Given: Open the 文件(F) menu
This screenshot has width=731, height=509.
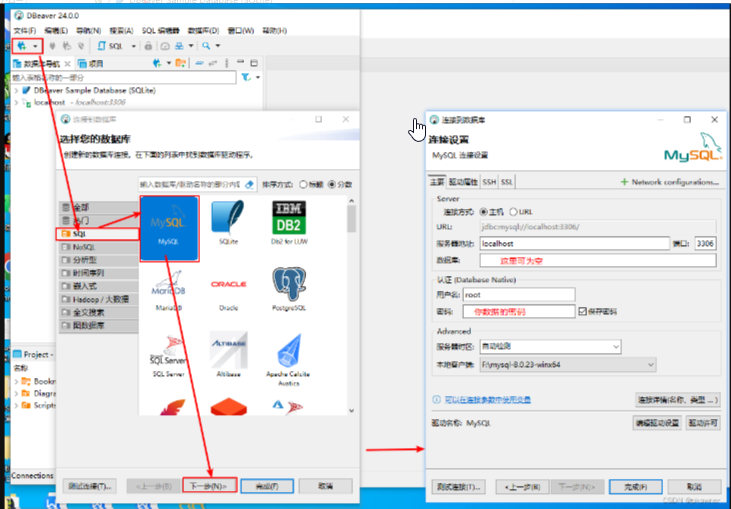Looking at the screenshot, I should [24, 31].
